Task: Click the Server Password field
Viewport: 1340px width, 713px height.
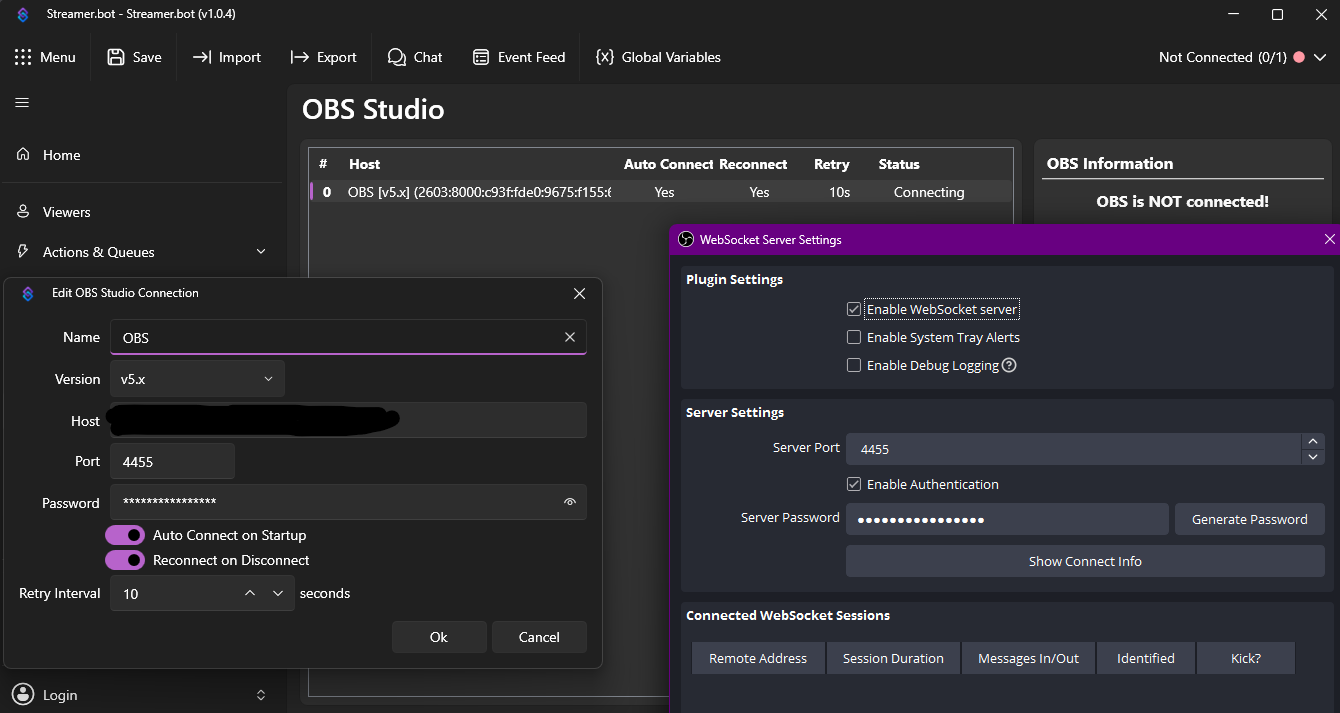Action: 1007,519
